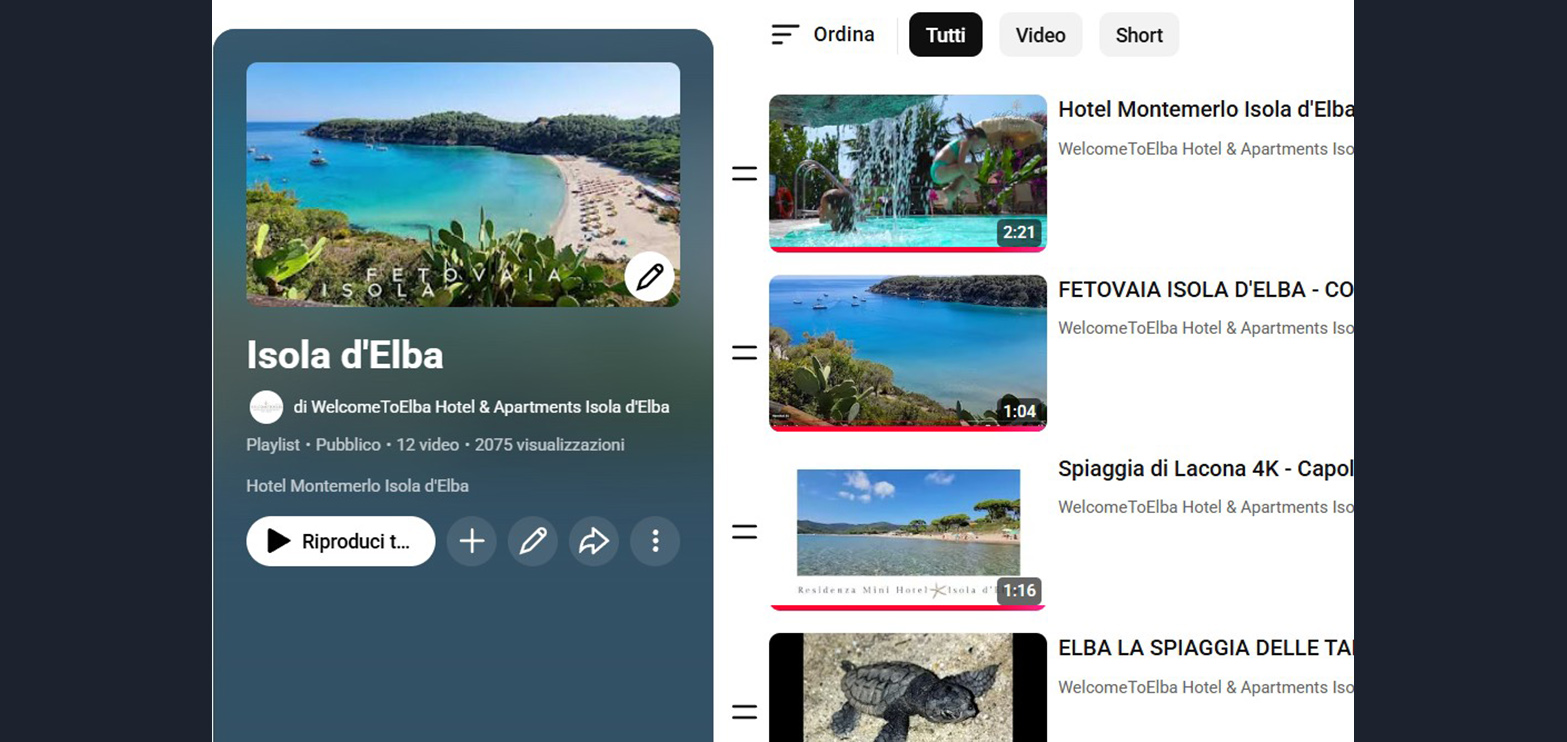Select the Video filter chip
The height and width of the screenshot is (742, 1567).
pyautogui.click(x=1040, y=35)
